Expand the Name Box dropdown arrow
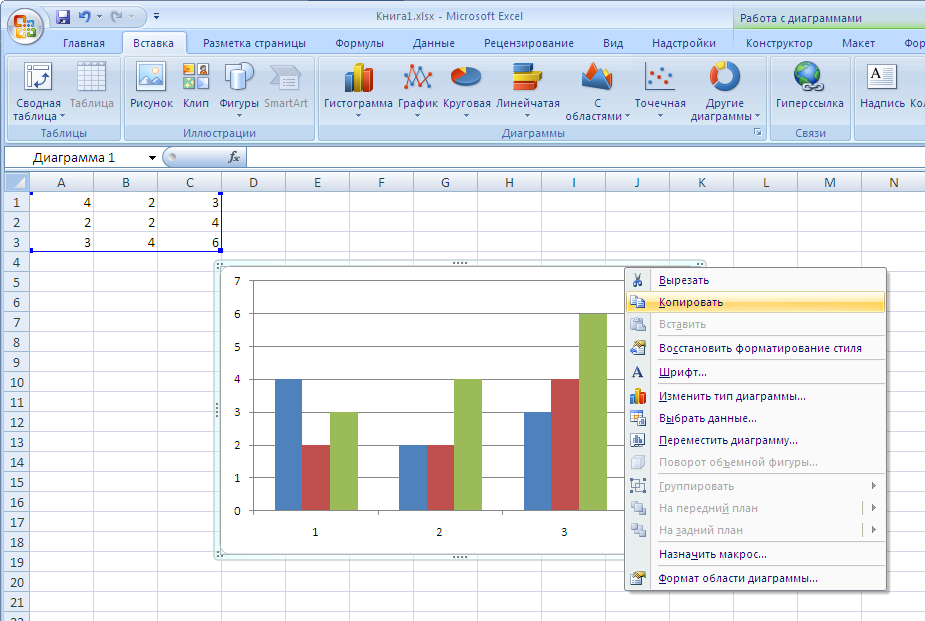 tap(152, 157)
